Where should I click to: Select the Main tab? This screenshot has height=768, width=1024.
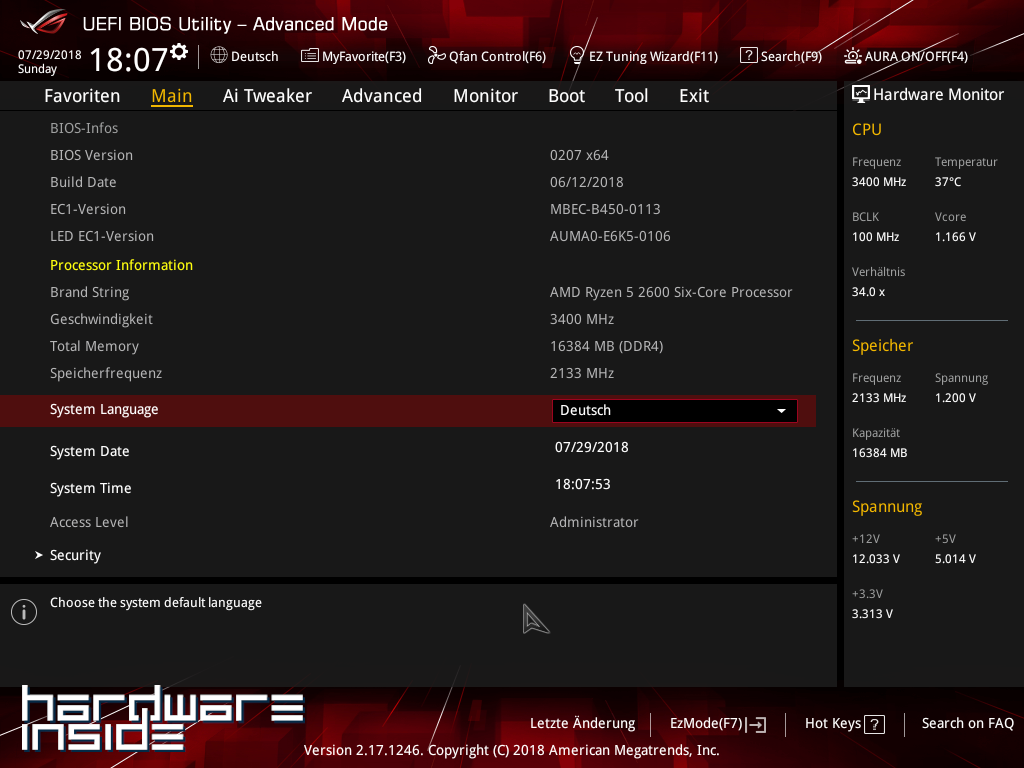pyautogui.click(x=172, y=96)
